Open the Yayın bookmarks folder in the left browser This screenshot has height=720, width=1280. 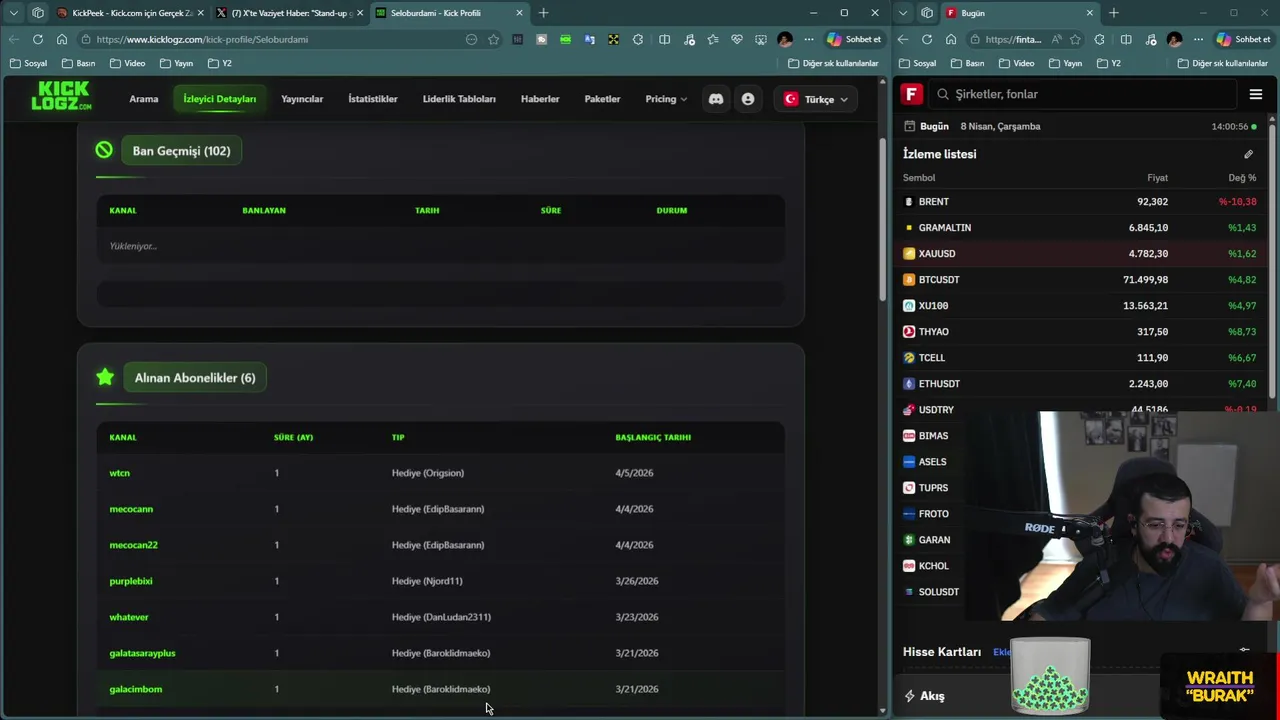[x=176, y=63]
